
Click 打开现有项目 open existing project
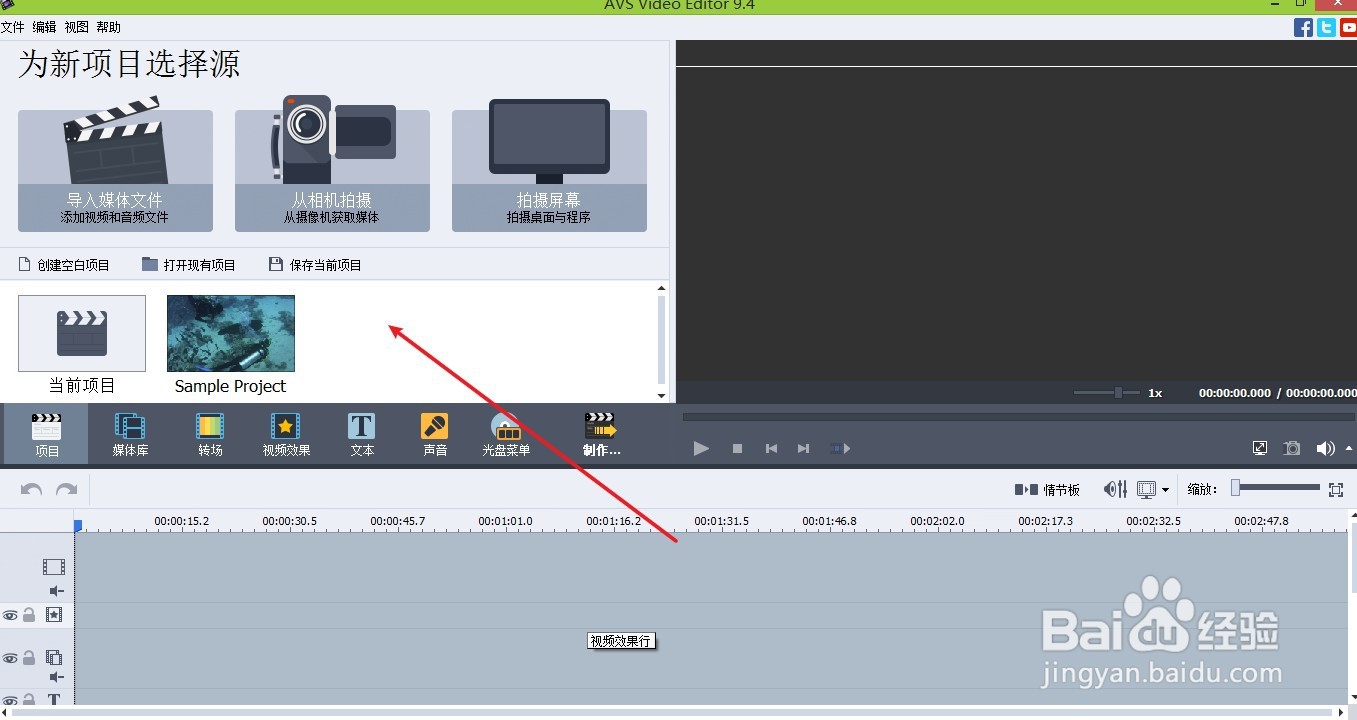tap(189, 265)
